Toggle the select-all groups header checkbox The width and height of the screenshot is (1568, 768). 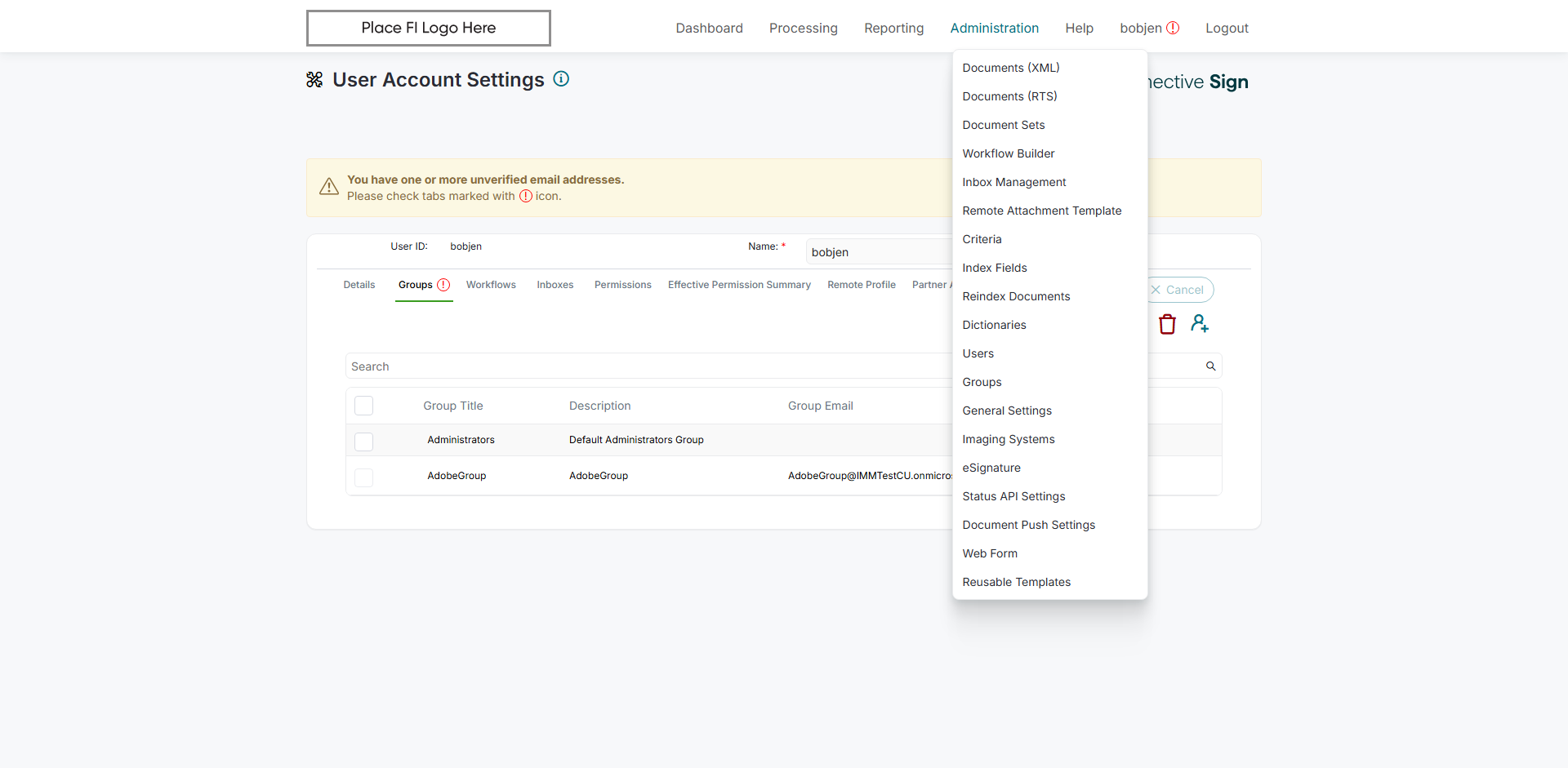click(364, 406)
